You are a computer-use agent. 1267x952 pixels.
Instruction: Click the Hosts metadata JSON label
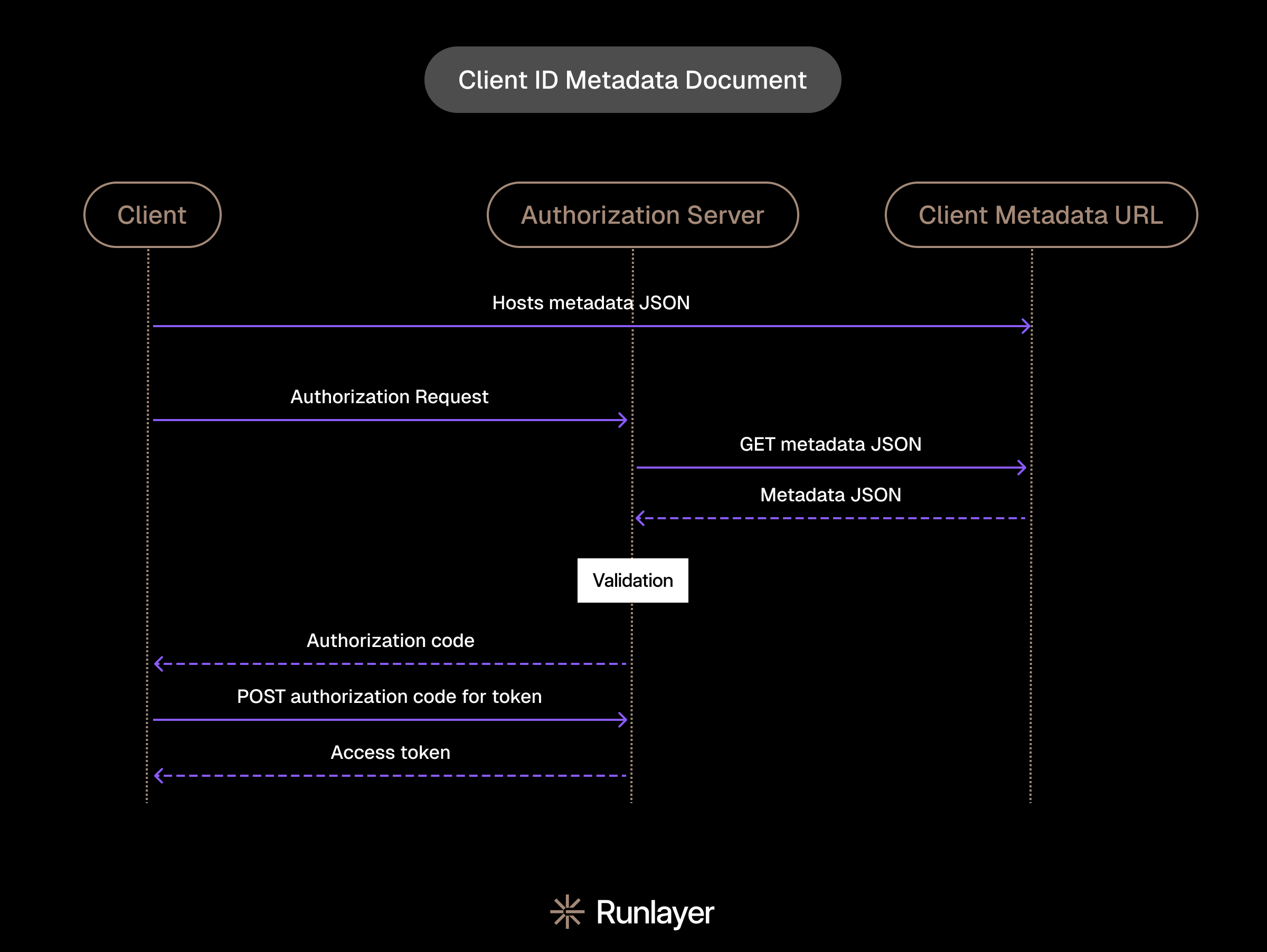(591, 303)
